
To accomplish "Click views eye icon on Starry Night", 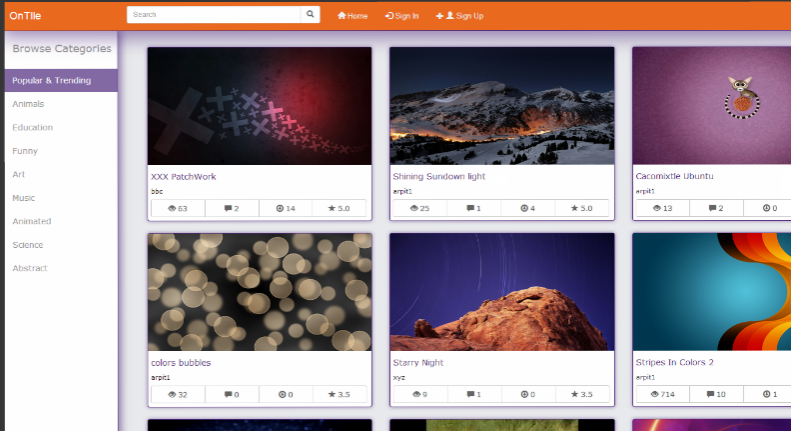I will coord(416,394).
